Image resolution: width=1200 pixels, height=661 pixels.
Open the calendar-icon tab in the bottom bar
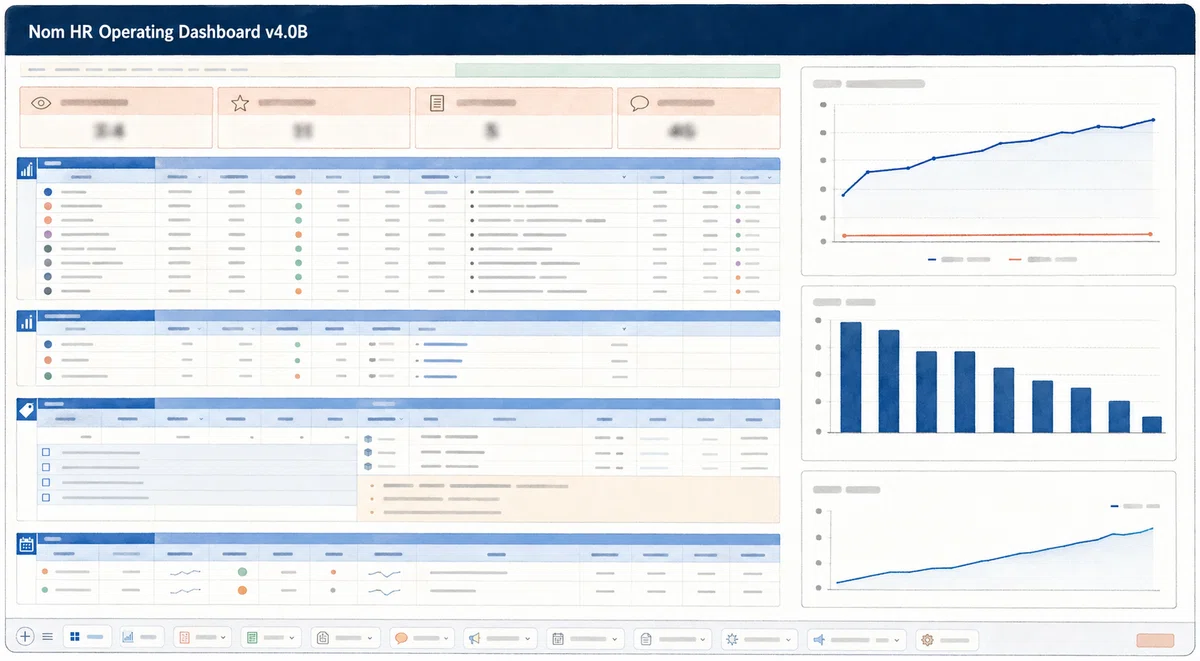point(586,637)
